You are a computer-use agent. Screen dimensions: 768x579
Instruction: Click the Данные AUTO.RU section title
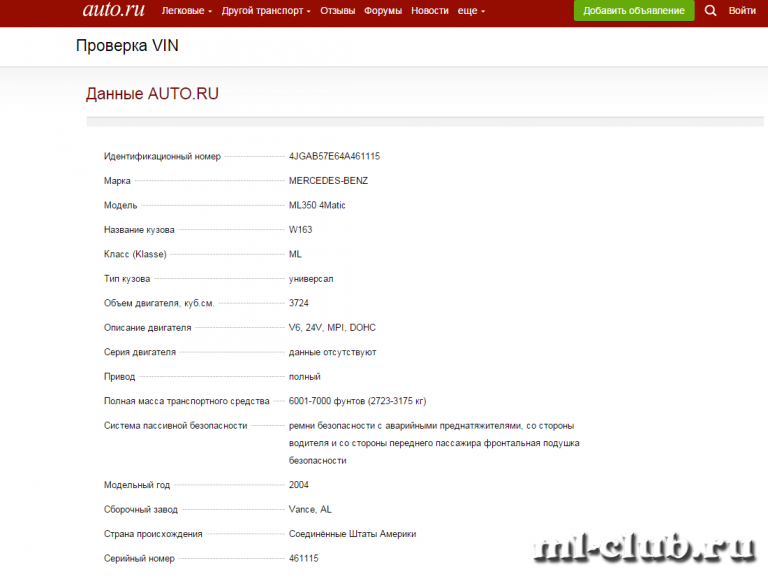point(152,94)
